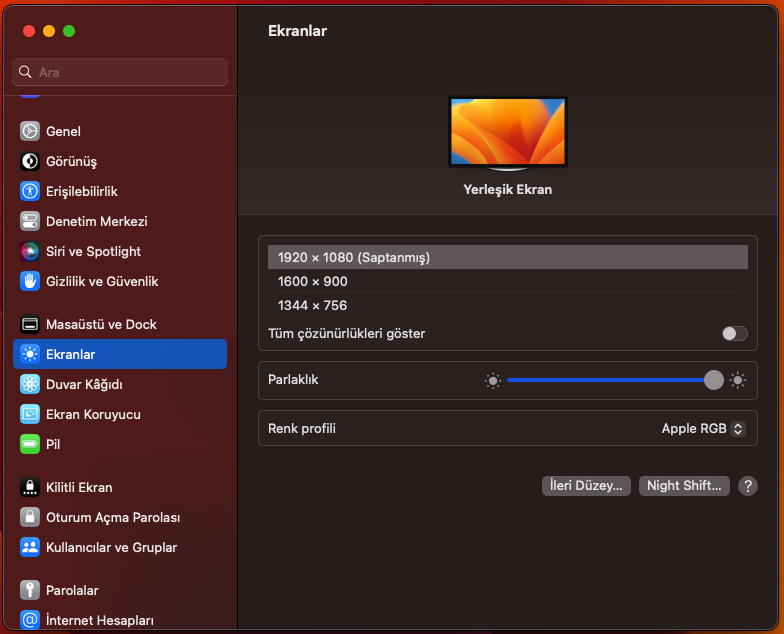Click the İnternet Hesapları @ icon

30,620
